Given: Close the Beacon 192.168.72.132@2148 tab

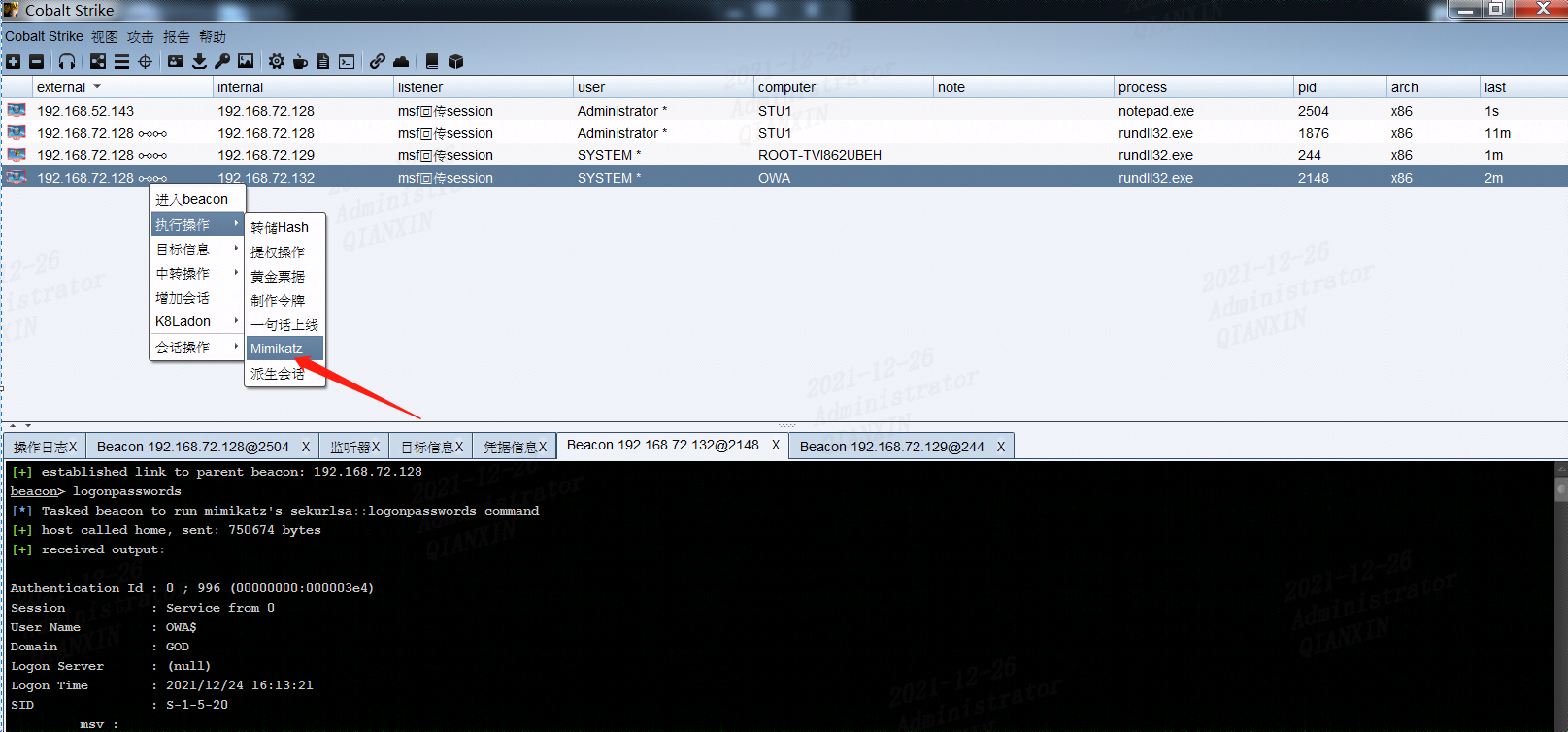Looking at the screenshot, I should [776, 445].
